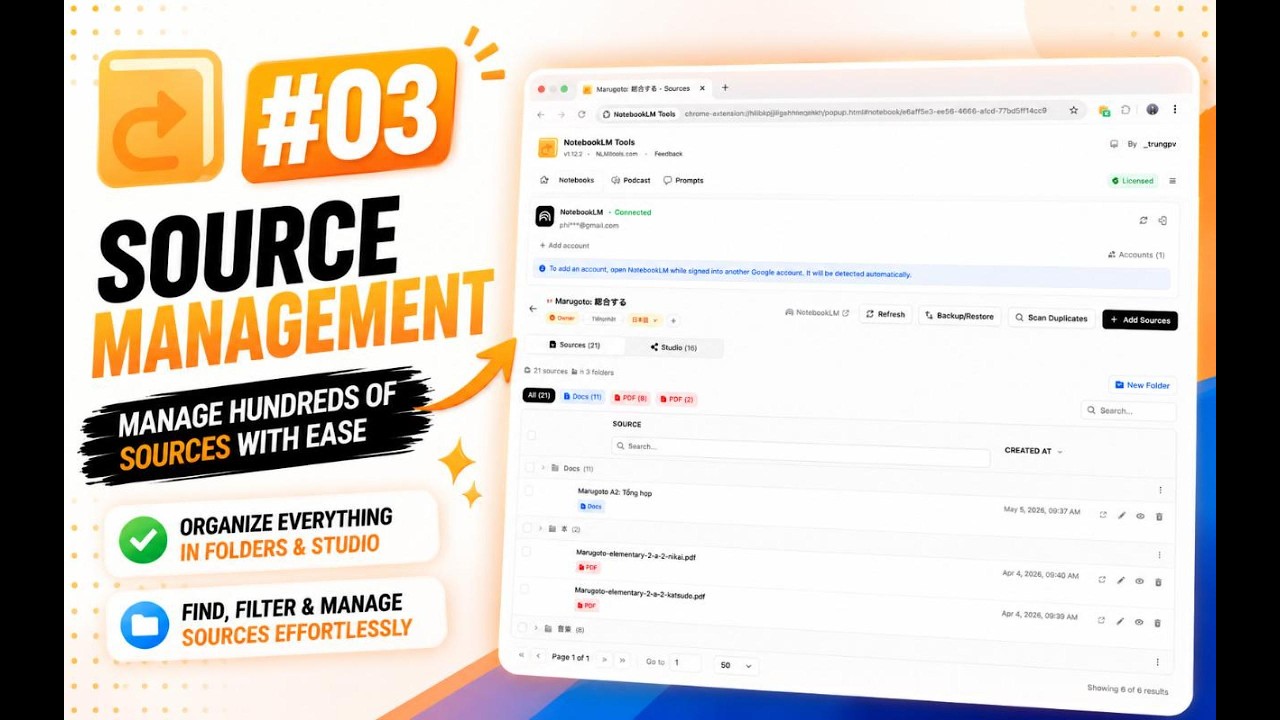Viewport: 1280px width, 720px height.
Task: Open the NotebookLM external link
Action: point(818,313)
